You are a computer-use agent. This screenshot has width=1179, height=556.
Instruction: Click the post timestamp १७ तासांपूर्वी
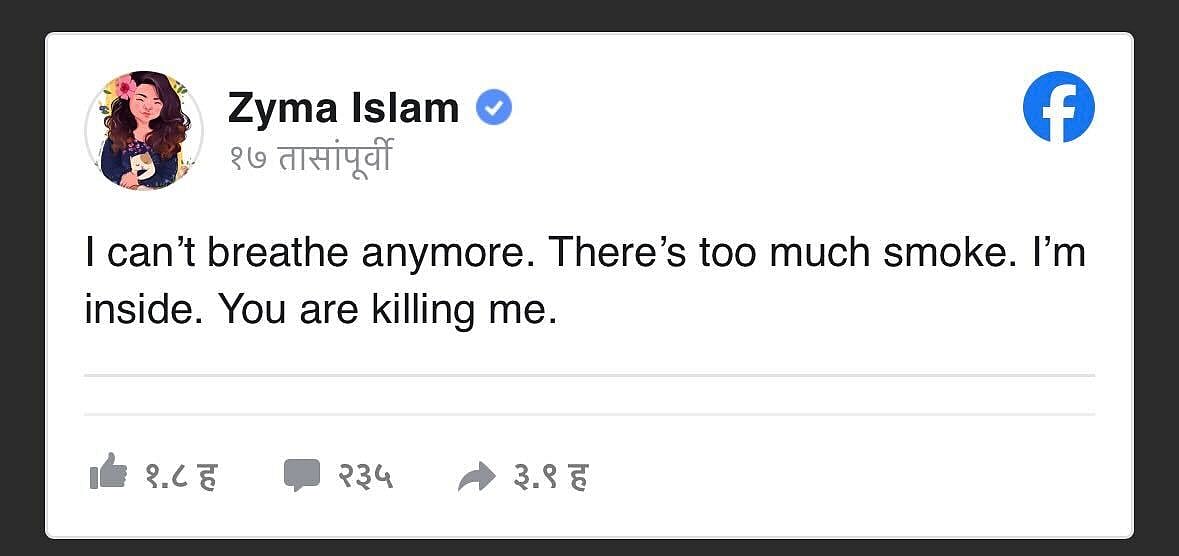(x=309, y=157)
